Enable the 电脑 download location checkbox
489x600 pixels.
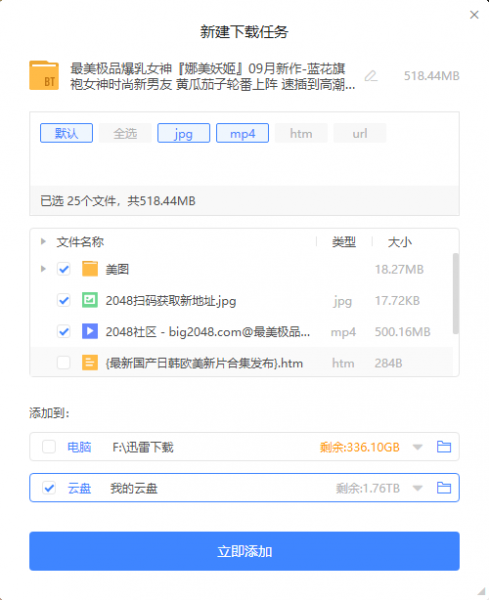click(x=49, y=447)
